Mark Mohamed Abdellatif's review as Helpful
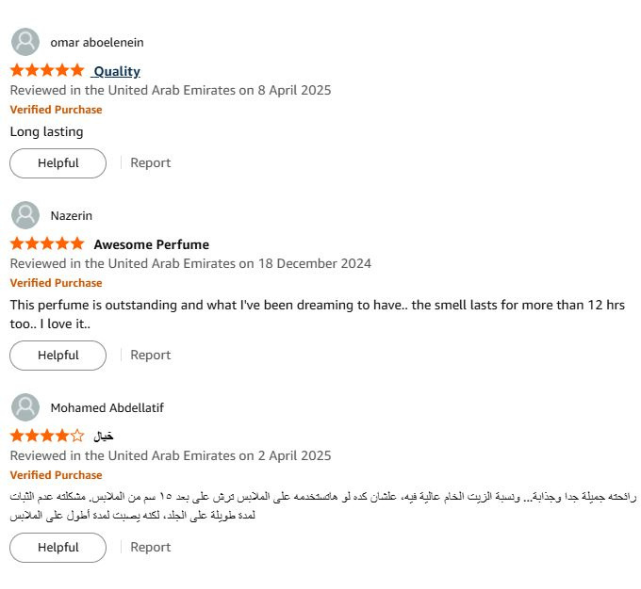This screenshot has width=641, height=589. (x=58, y=547)
